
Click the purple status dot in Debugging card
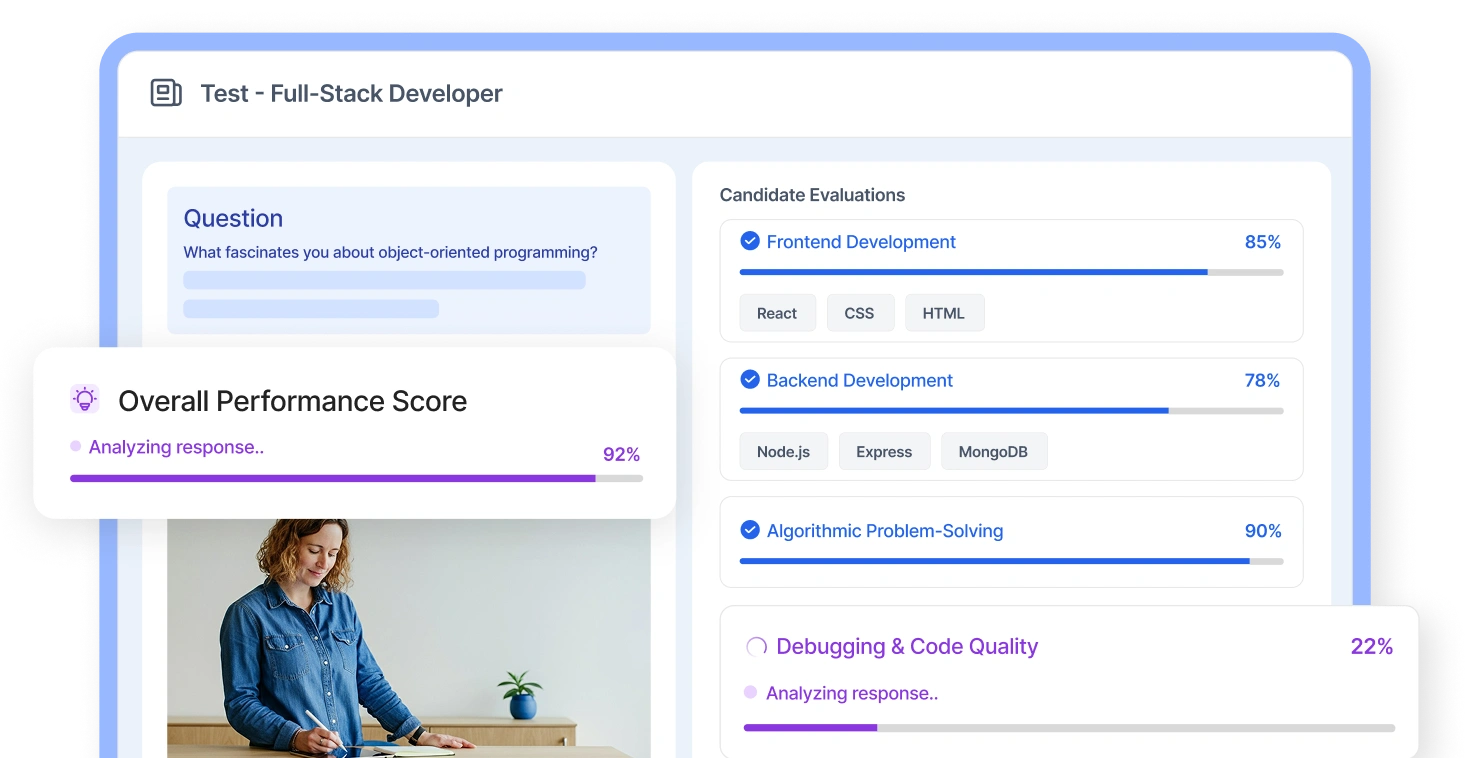[751, 692]
